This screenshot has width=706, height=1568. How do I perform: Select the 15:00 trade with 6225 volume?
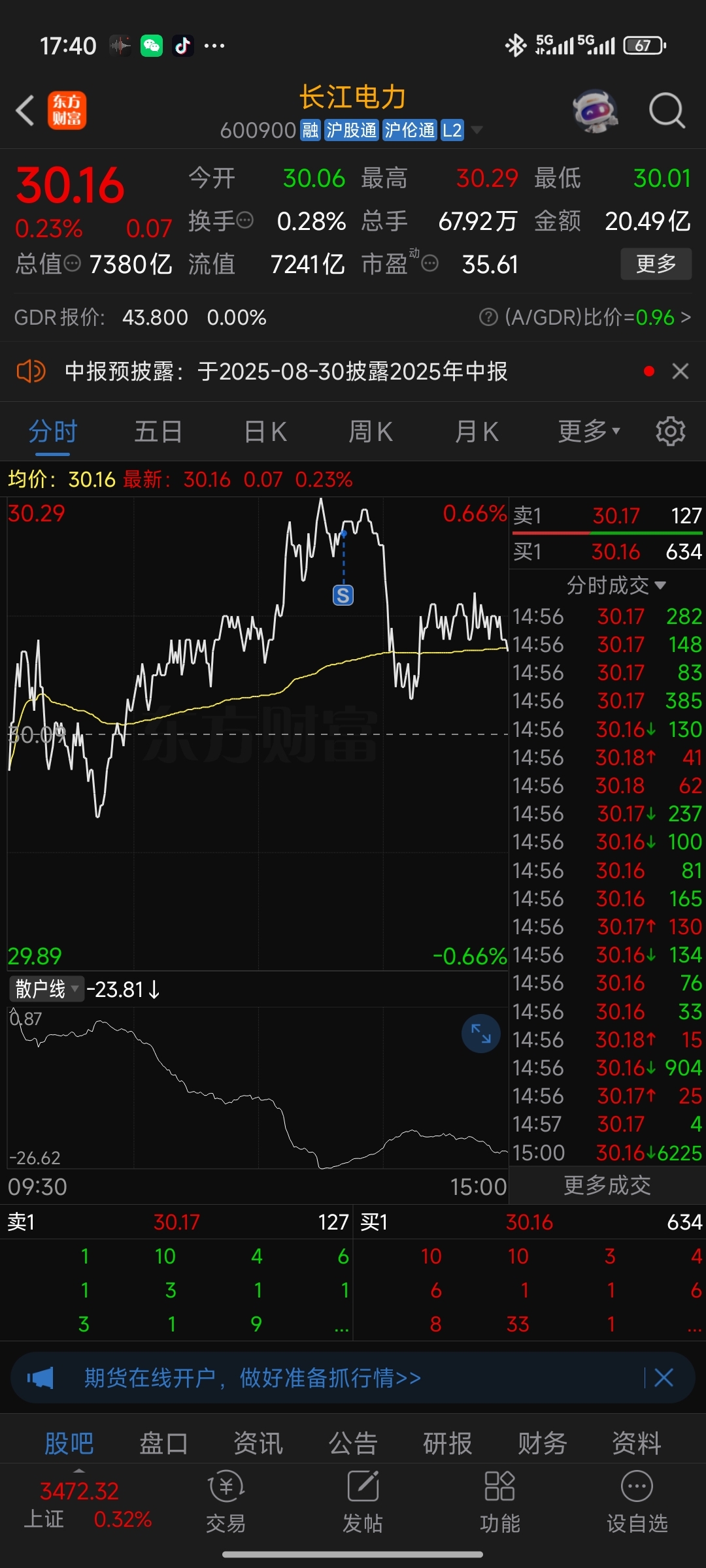click(x=607, y=1152)
